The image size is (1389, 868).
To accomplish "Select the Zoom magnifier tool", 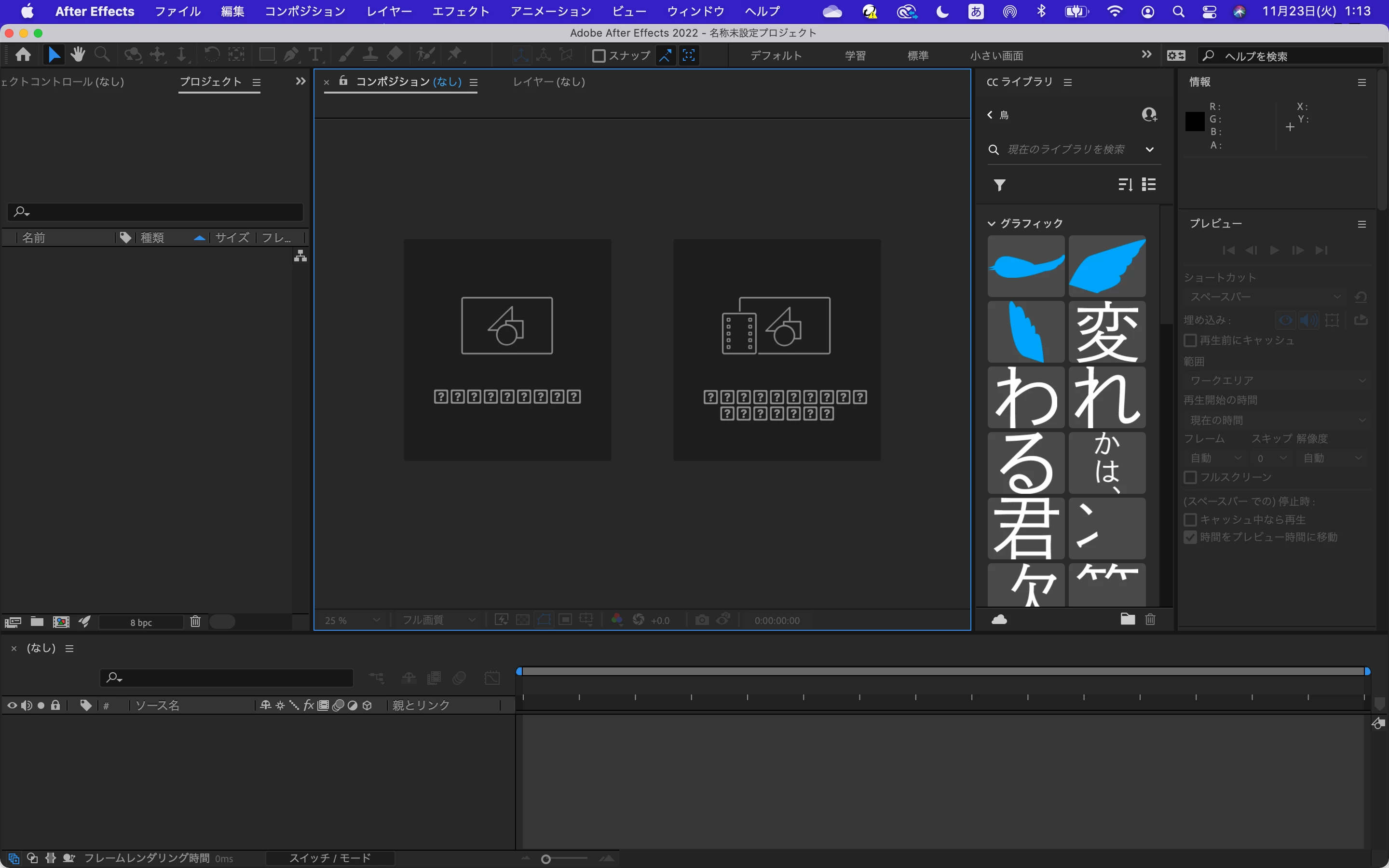I will point(102,55).
